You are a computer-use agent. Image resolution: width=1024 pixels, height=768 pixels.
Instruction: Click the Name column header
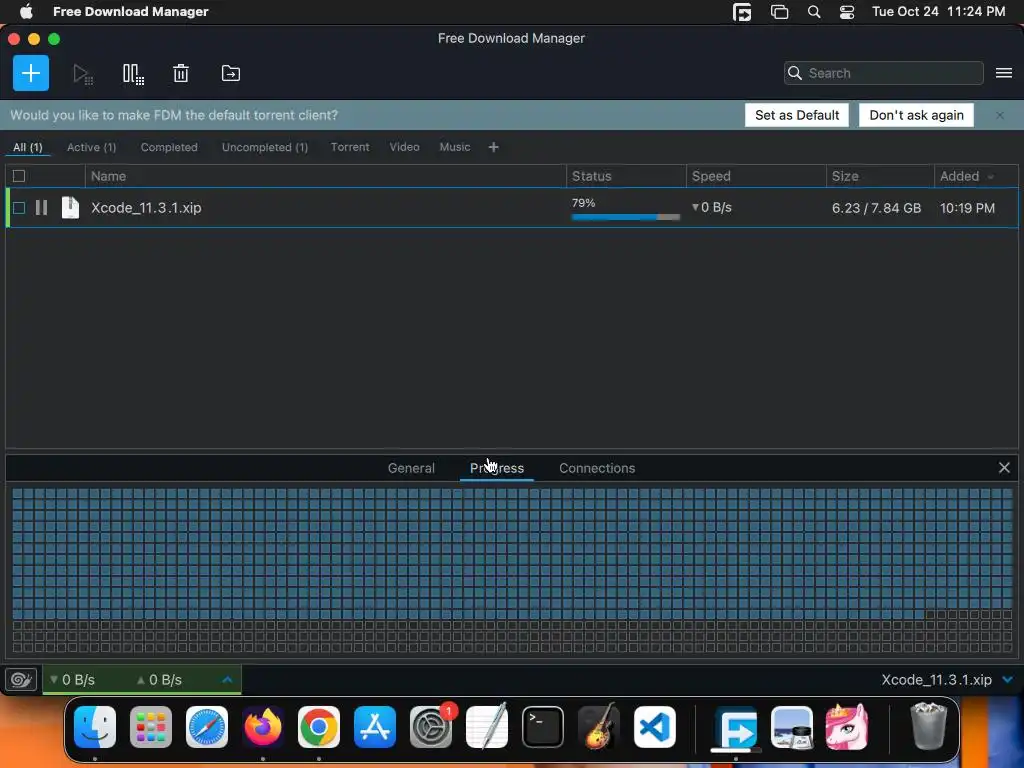click(x=325, y=176)
